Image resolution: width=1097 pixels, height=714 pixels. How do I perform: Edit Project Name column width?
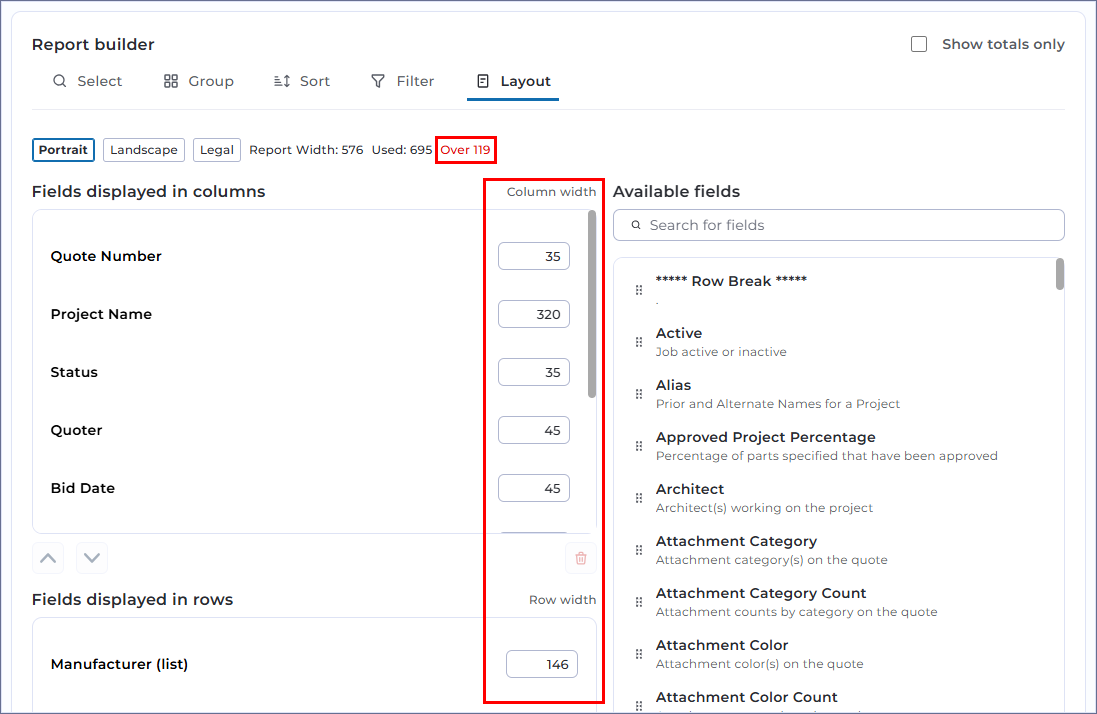[x=534, y=314]
